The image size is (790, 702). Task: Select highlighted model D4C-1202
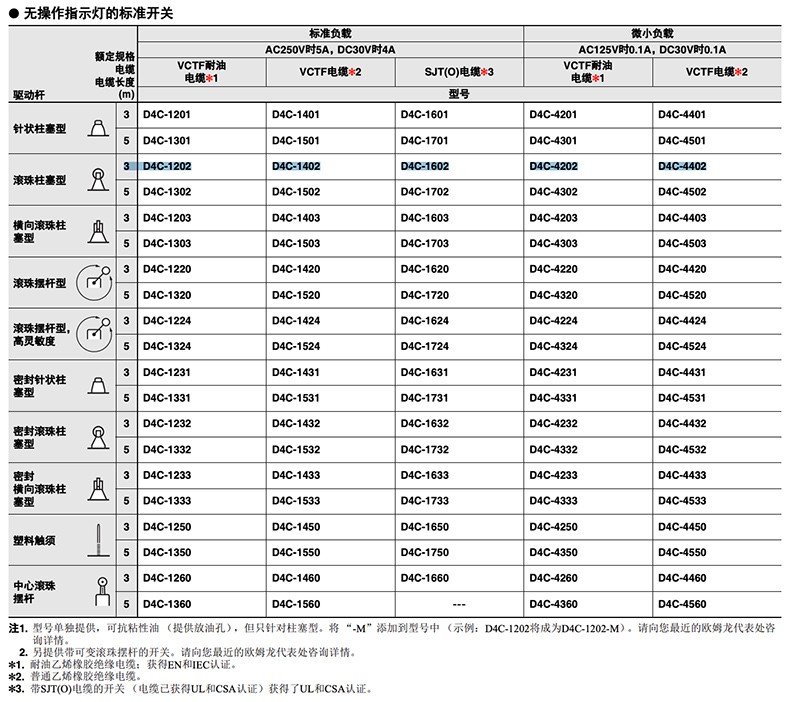click(167, 166)
